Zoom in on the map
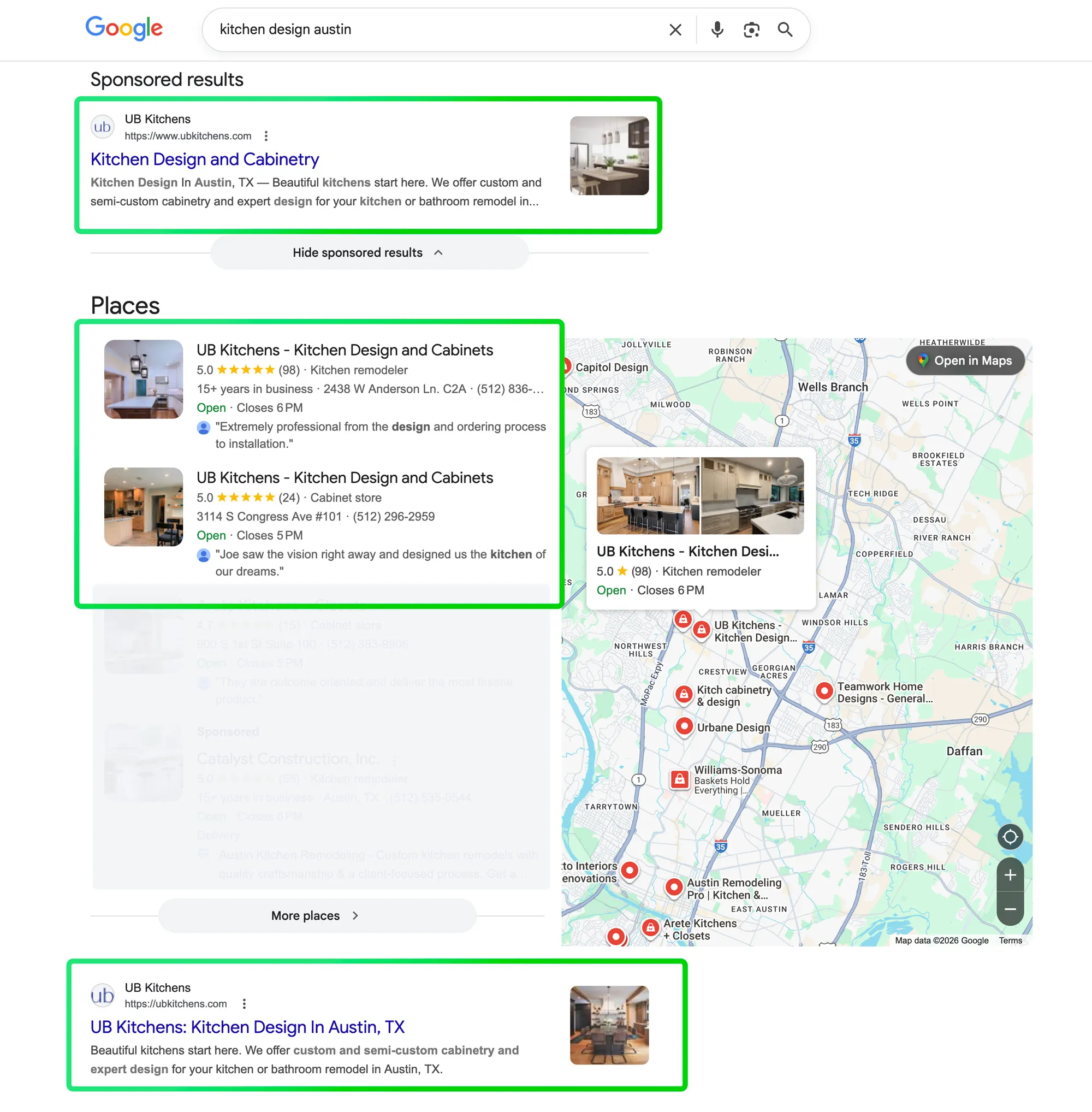 click(1010, 874)
